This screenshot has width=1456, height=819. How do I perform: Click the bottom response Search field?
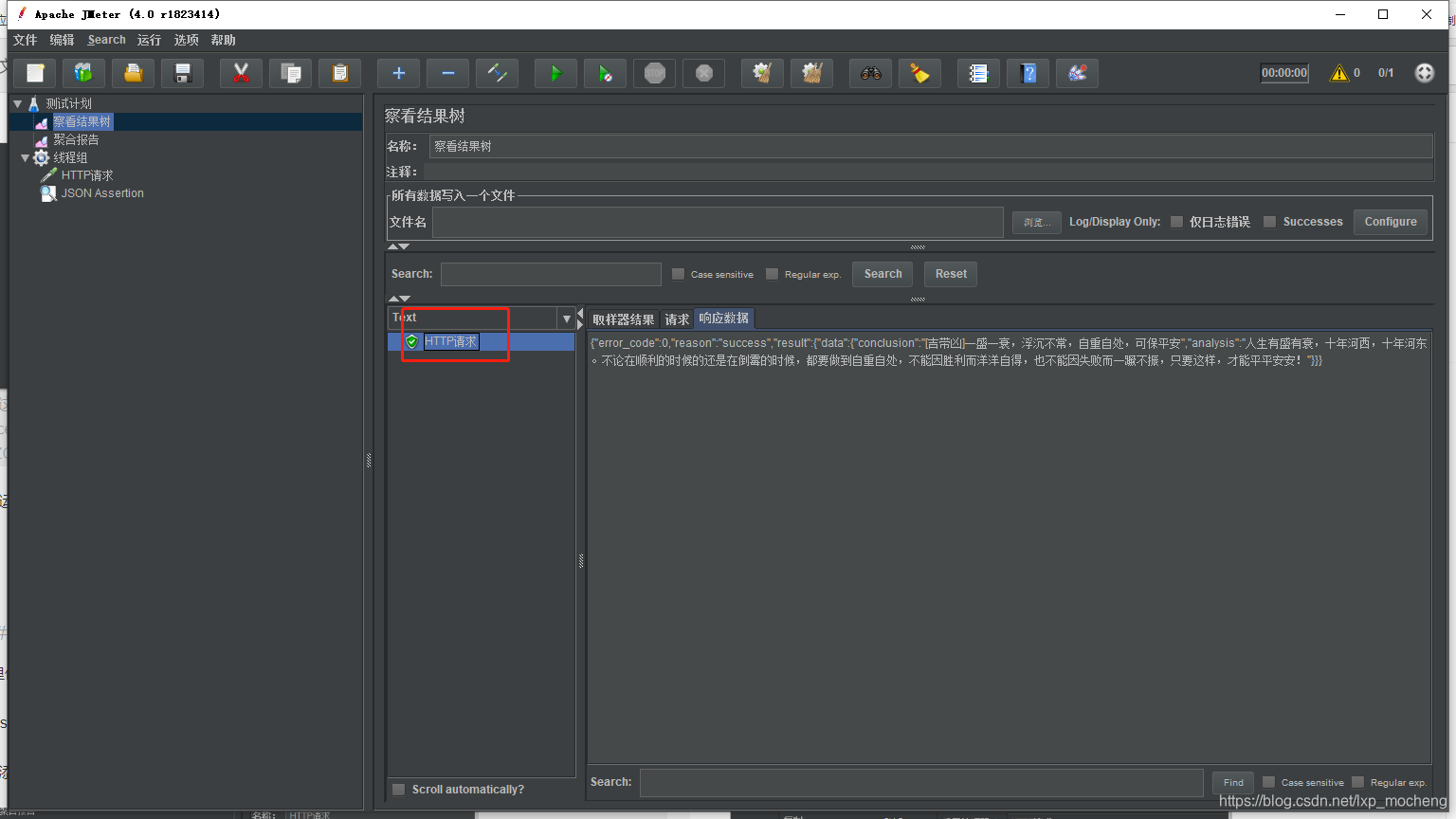click(x=921, y=783)
